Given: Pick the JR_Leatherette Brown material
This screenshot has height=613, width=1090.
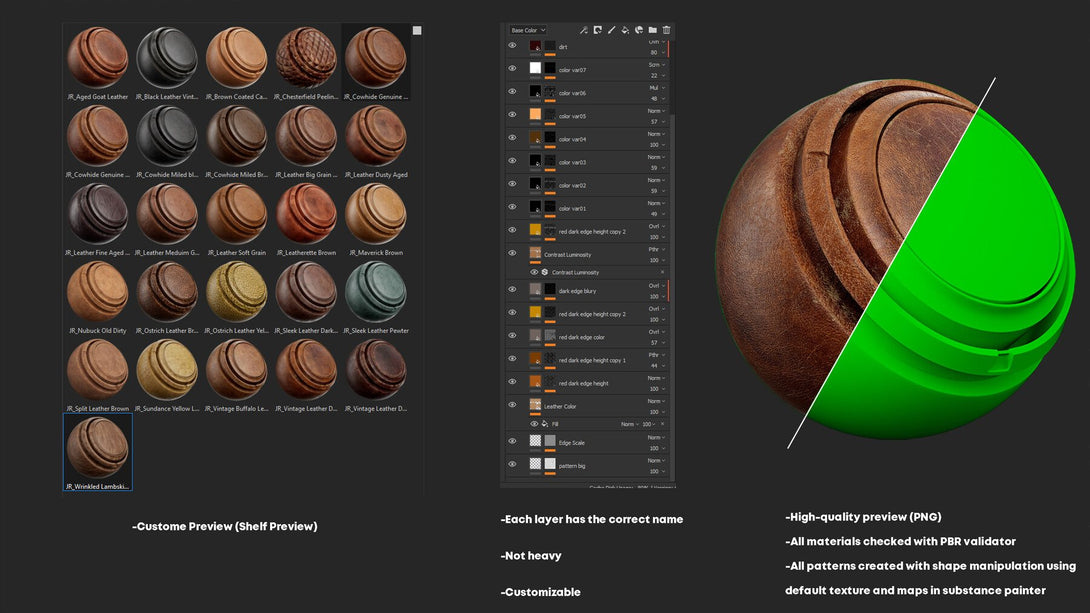Looking at the screenshot, I should [x=306, y=219].
